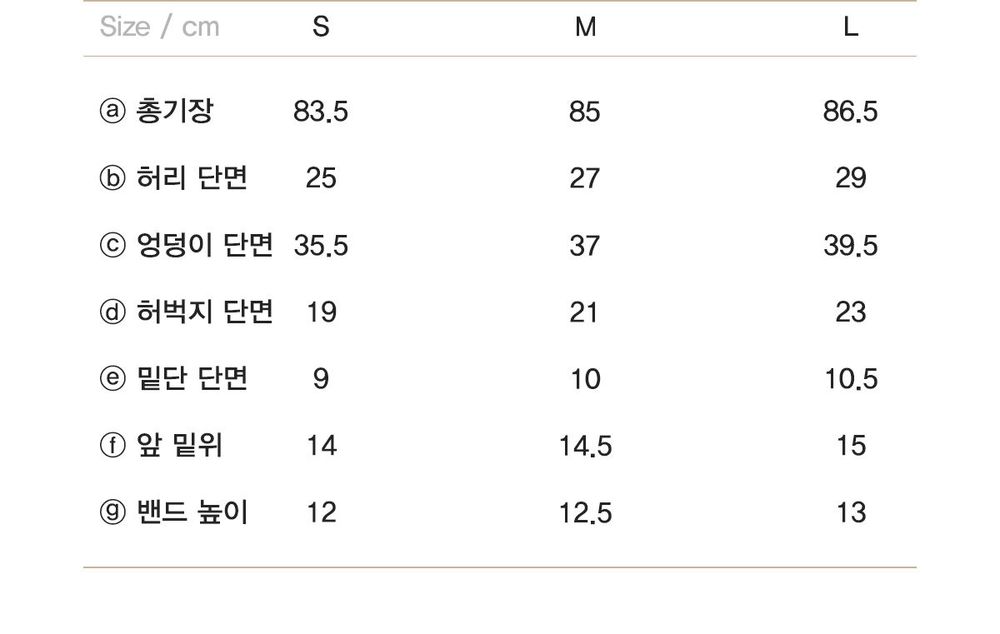This screenshot has height=634, width=1000.
Task: Click the circled d icon beside 허벅지 단면
Action: [113, 312]
